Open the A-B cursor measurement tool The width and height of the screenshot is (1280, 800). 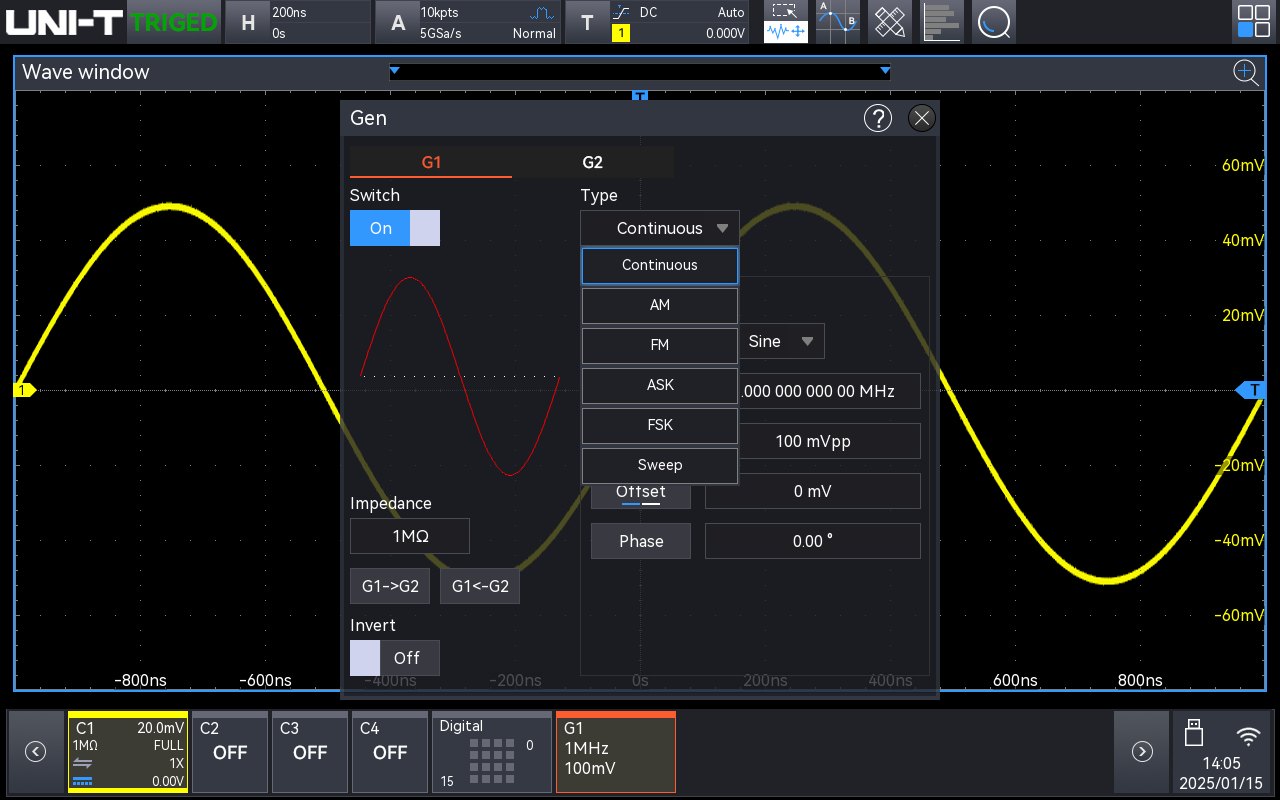[x=838, y=22]
